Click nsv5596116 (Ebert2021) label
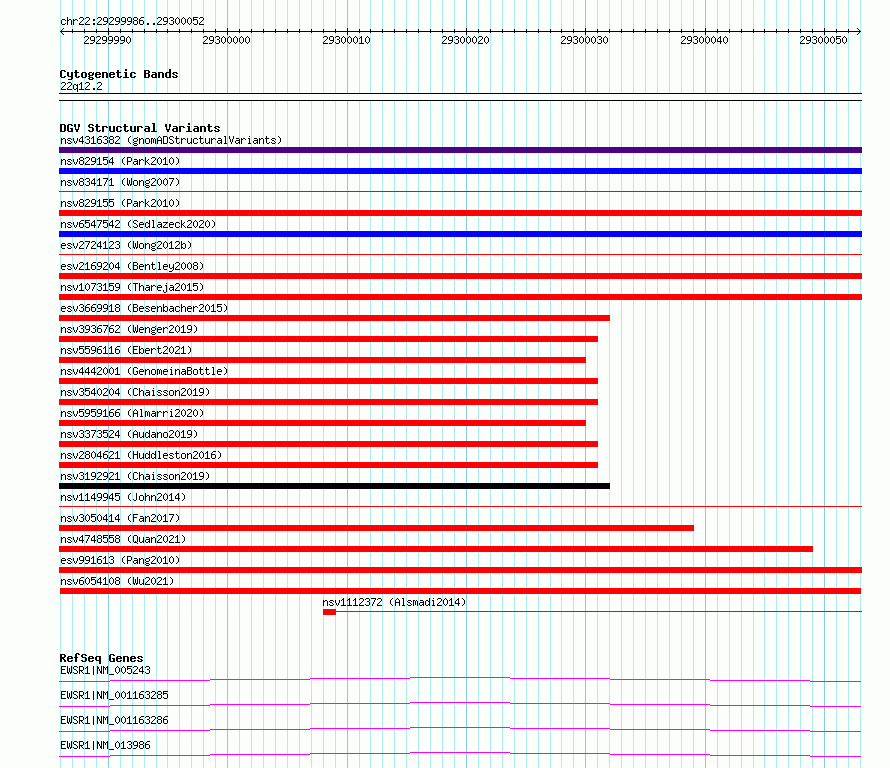Image resolution: width=890 pixels, height=768 pixels. [126, 350]
